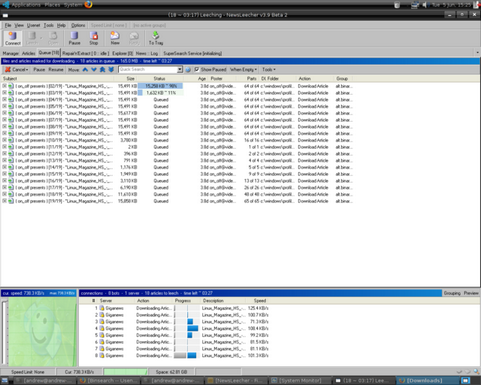
Task: Move selected item to bottom icon
Action: click(111, 70)
